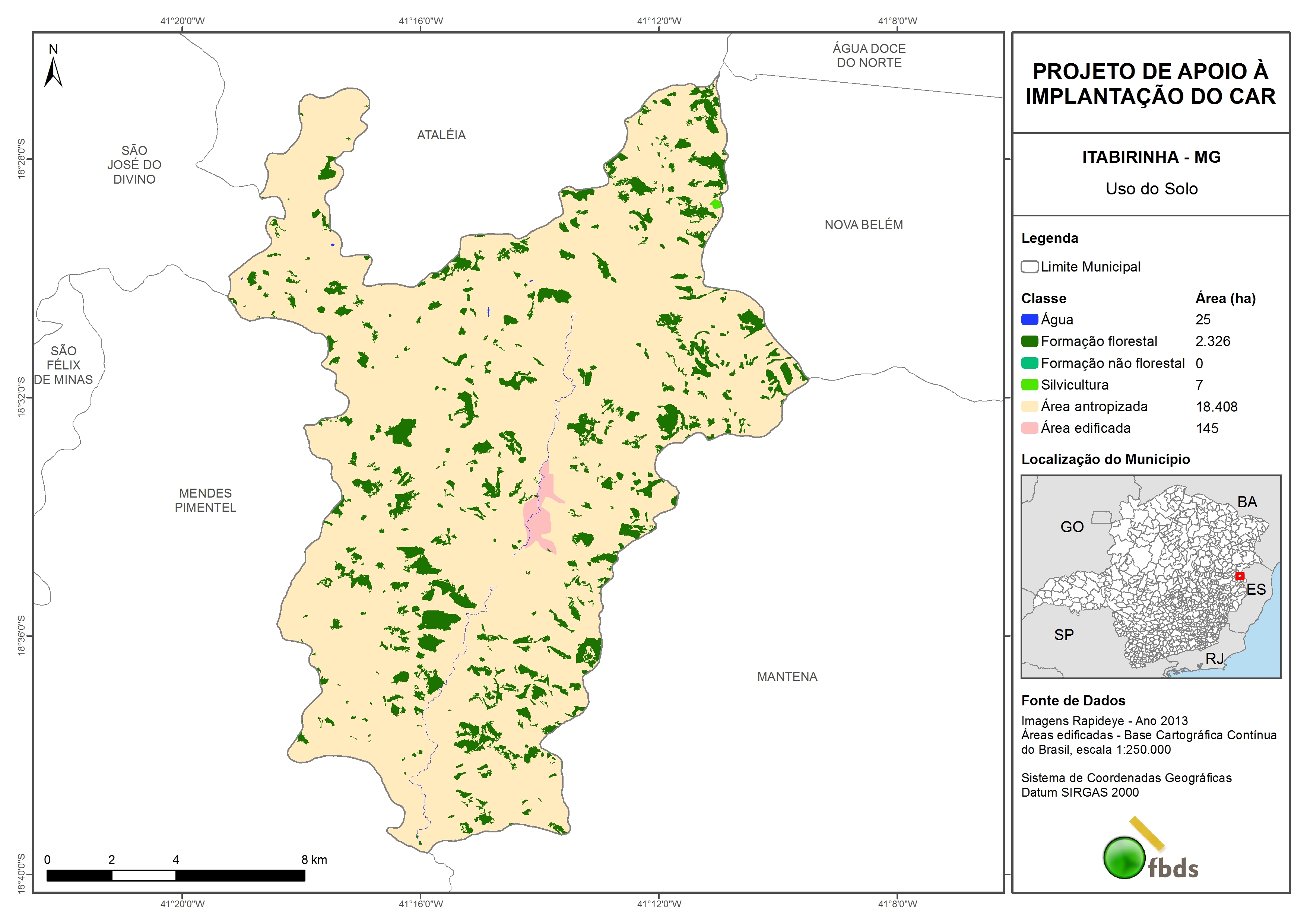The width and height of the screenshot is (1307, 924).
Task: Click the ÁGUA DOCE DO NORTE label
Action: coord(869,56)
